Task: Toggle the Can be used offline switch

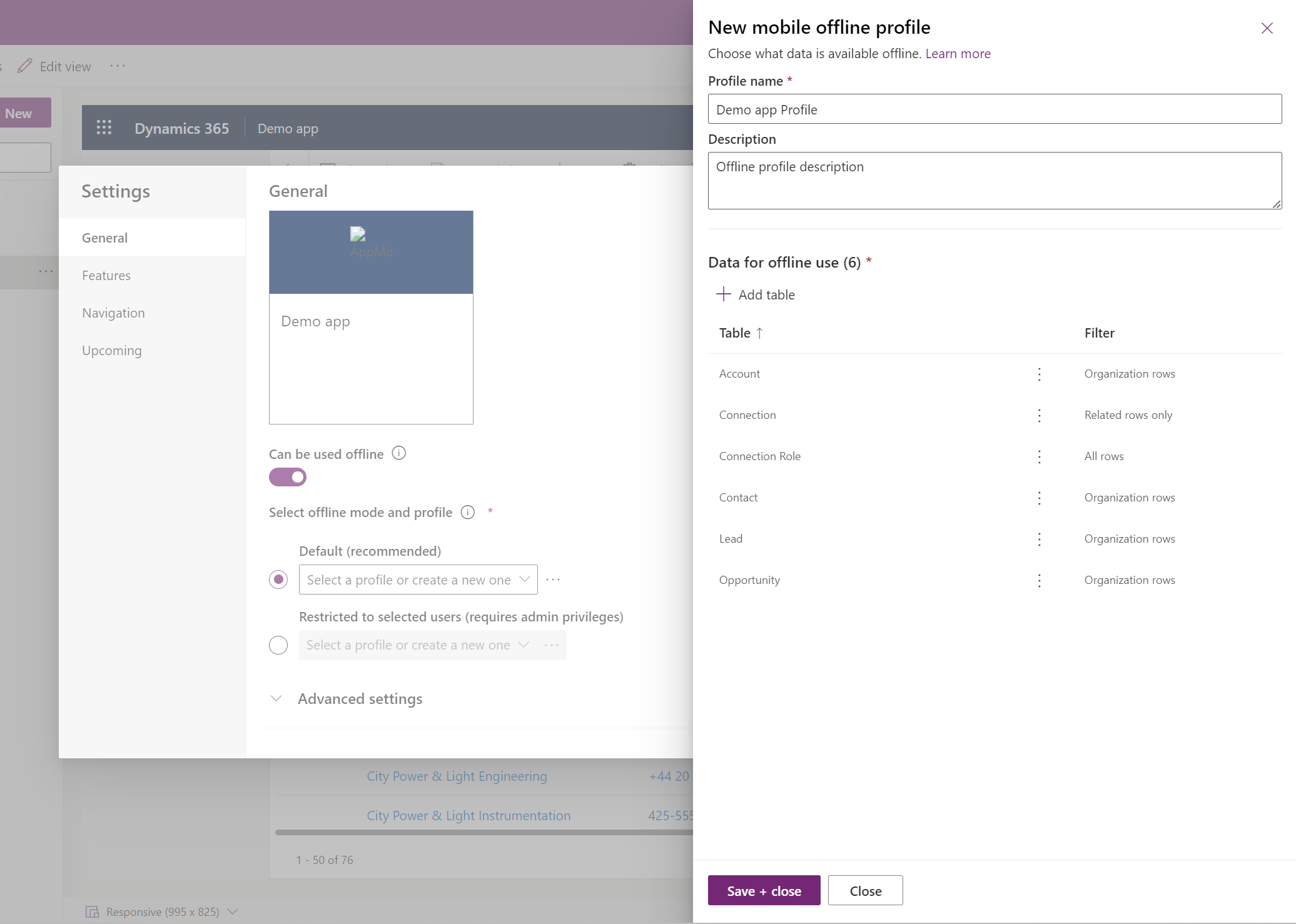Action: 287,478
